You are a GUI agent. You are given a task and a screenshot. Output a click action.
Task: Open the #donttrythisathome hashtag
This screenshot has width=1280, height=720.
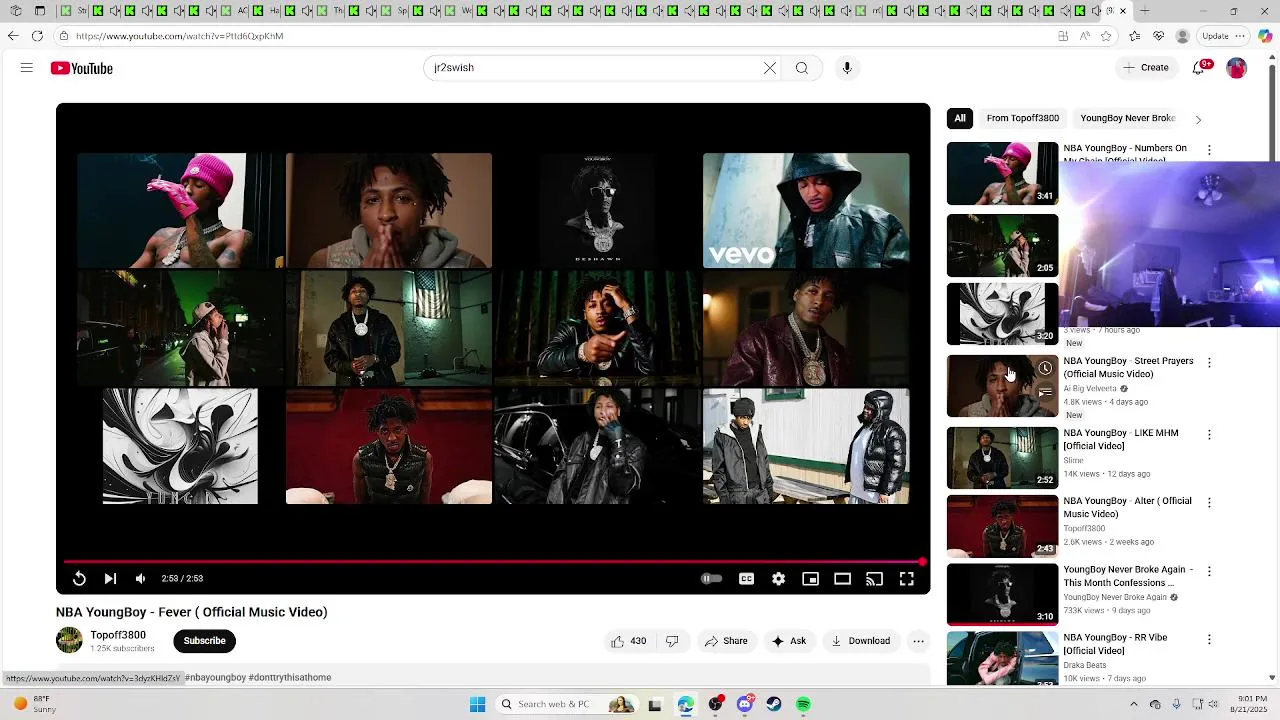[x=290, y=677]
